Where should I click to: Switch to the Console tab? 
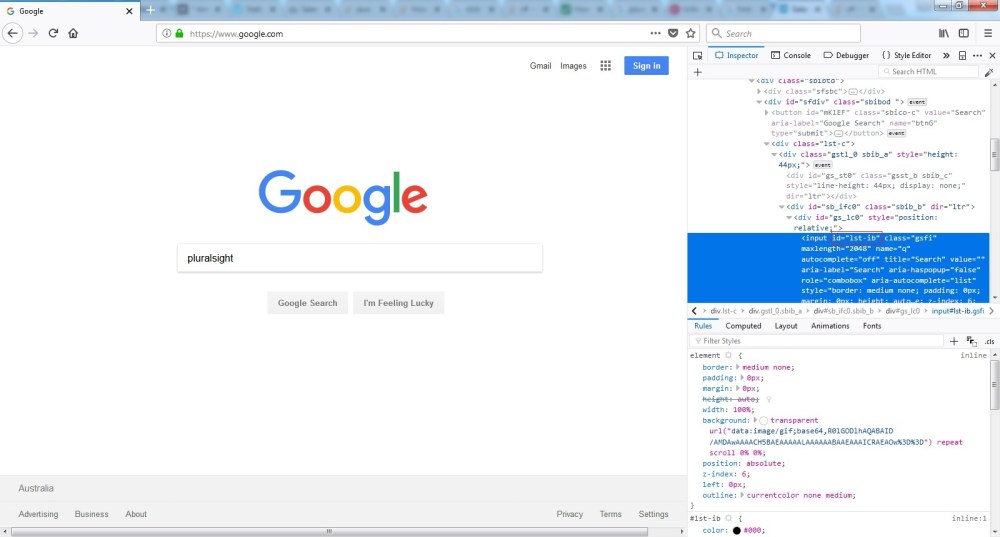(791, 55)
